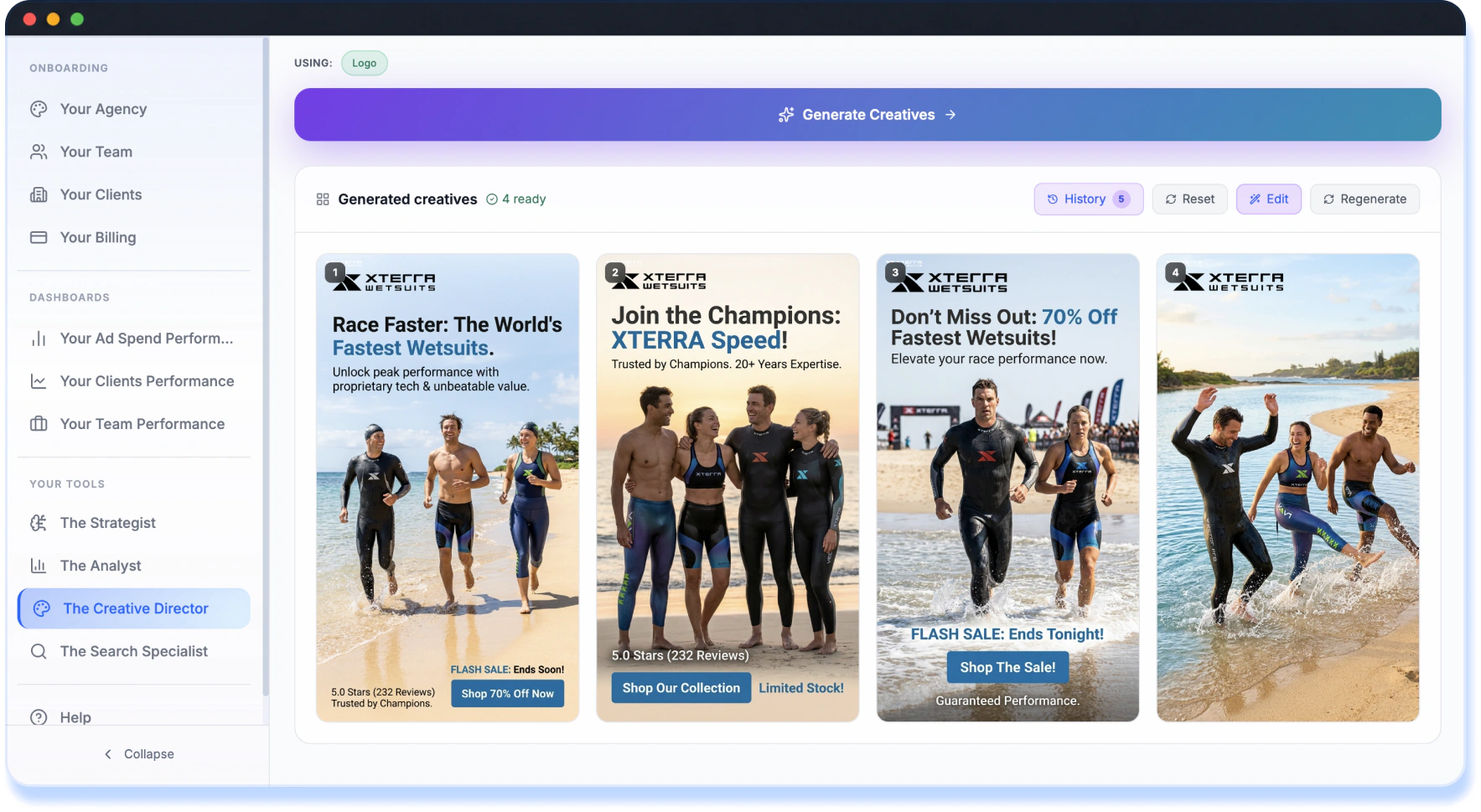Click the Your Billing card icon
1481x812 pixels.
click(x=39, y=237)
